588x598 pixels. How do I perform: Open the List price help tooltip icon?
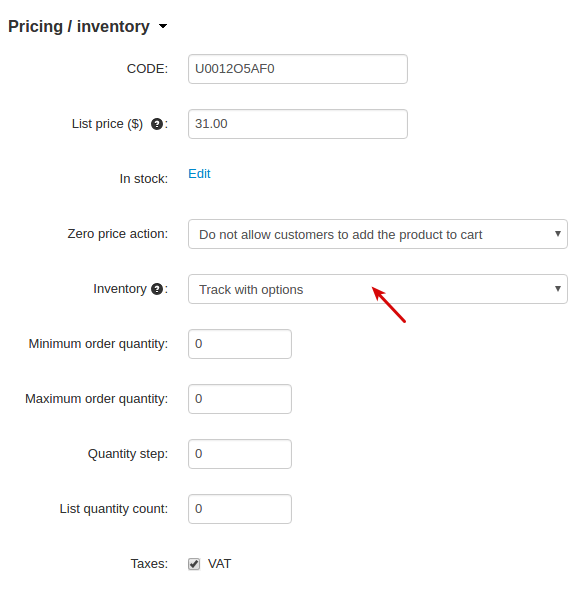pyautogui.click(x=157, y=124)
